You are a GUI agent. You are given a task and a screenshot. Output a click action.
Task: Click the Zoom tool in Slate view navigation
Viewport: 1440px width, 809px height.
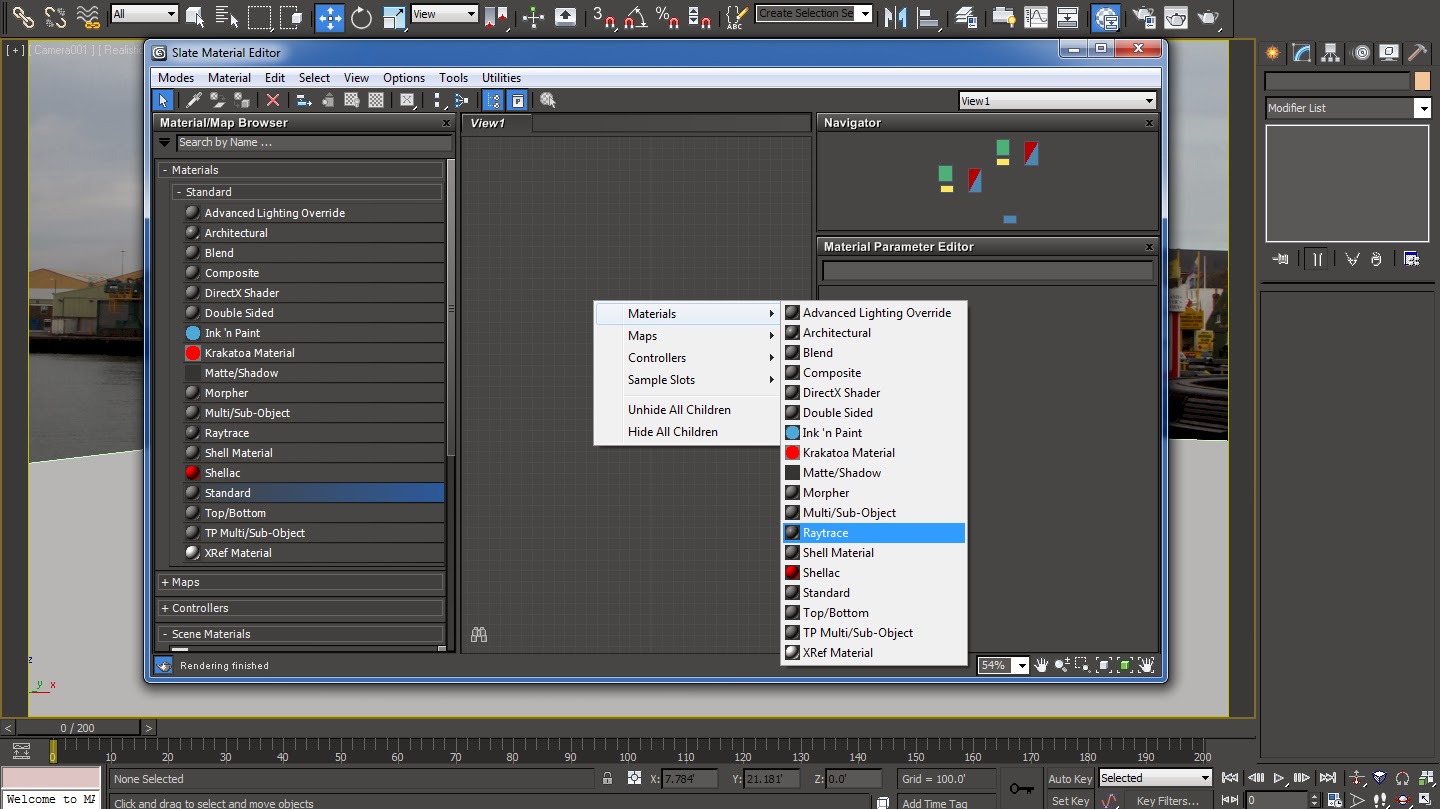(1061, 665)
